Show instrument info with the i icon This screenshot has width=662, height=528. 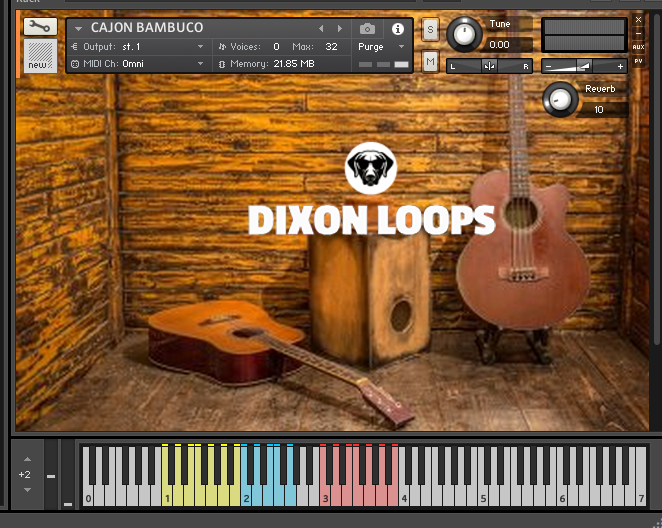(x=398, y=28)
